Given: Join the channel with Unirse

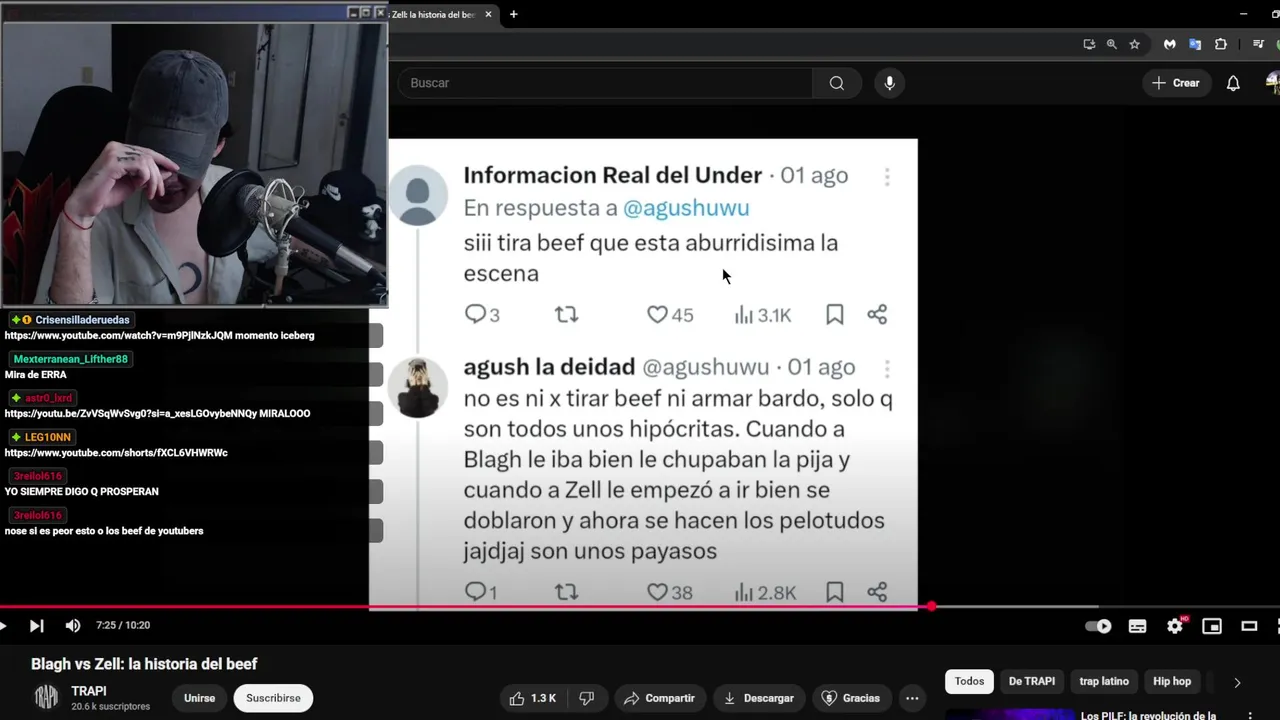Looking at the screenshot, I should (x=199, y=698).
